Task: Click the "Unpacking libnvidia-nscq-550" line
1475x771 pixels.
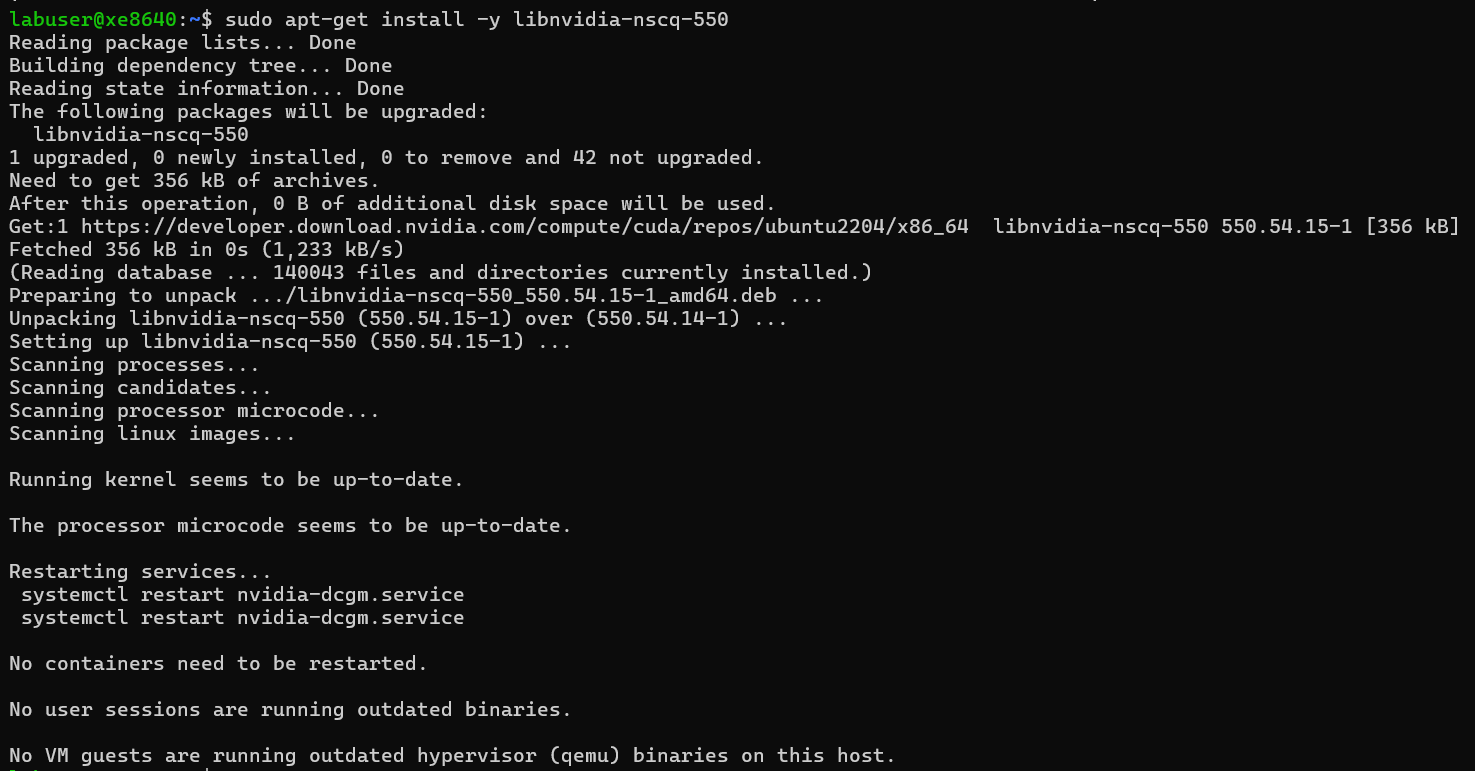Action: coord(398,319)
